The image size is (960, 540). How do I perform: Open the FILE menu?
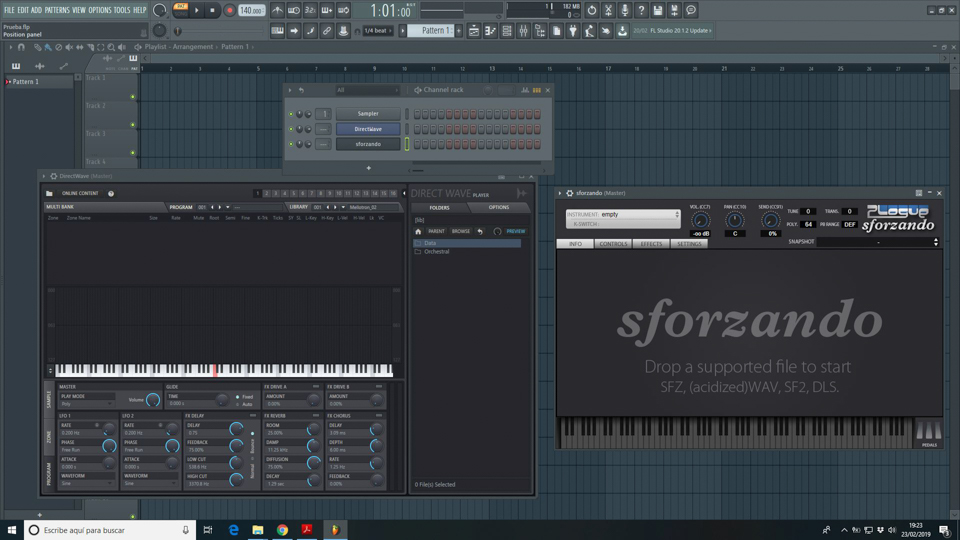(9, 10)
